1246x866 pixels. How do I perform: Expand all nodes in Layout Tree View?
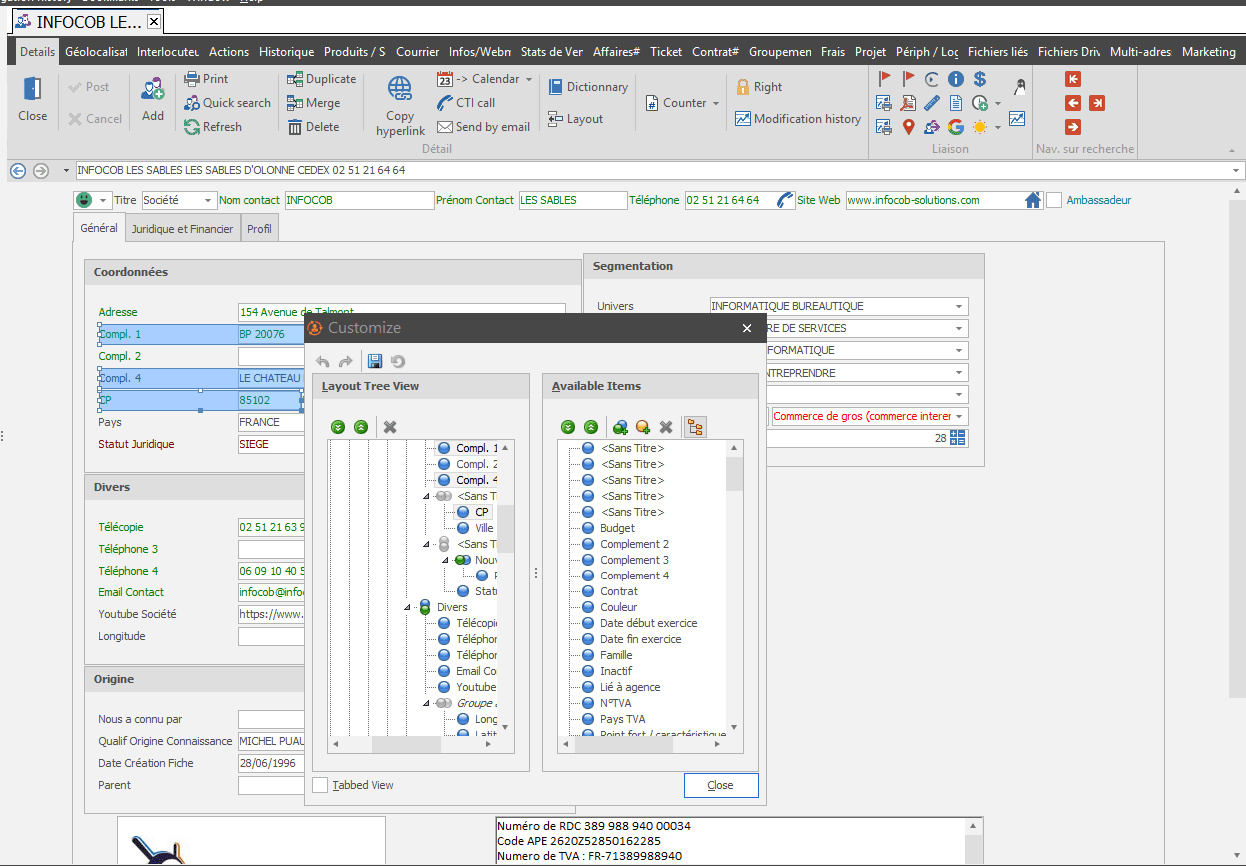pos(339,427)
